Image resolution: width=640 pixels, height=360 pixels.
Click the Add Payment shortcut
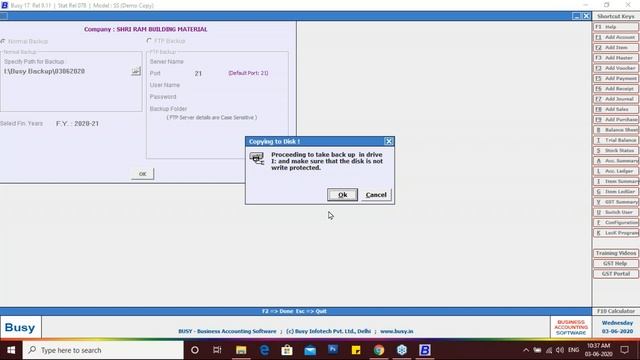616,78
